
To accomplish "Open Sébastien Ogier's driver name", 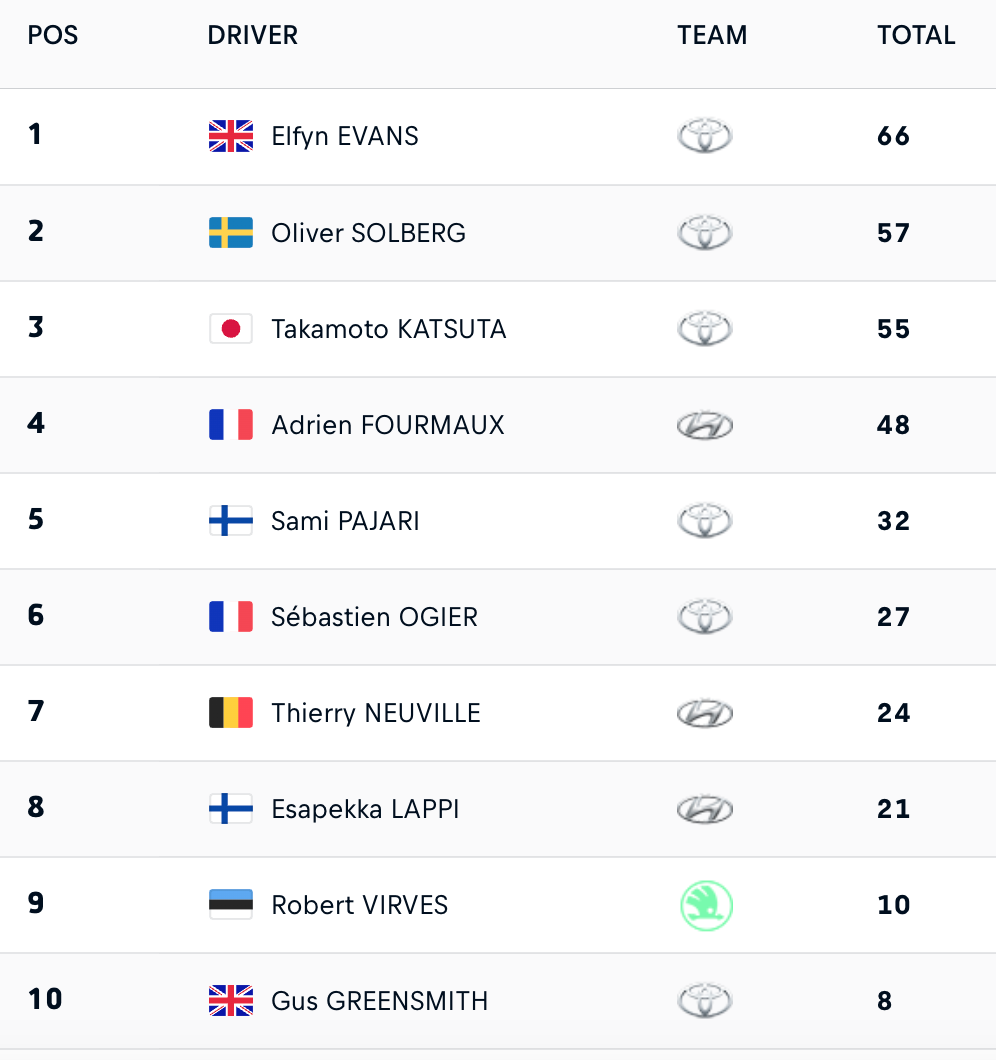I will click(x=375, y=617).
